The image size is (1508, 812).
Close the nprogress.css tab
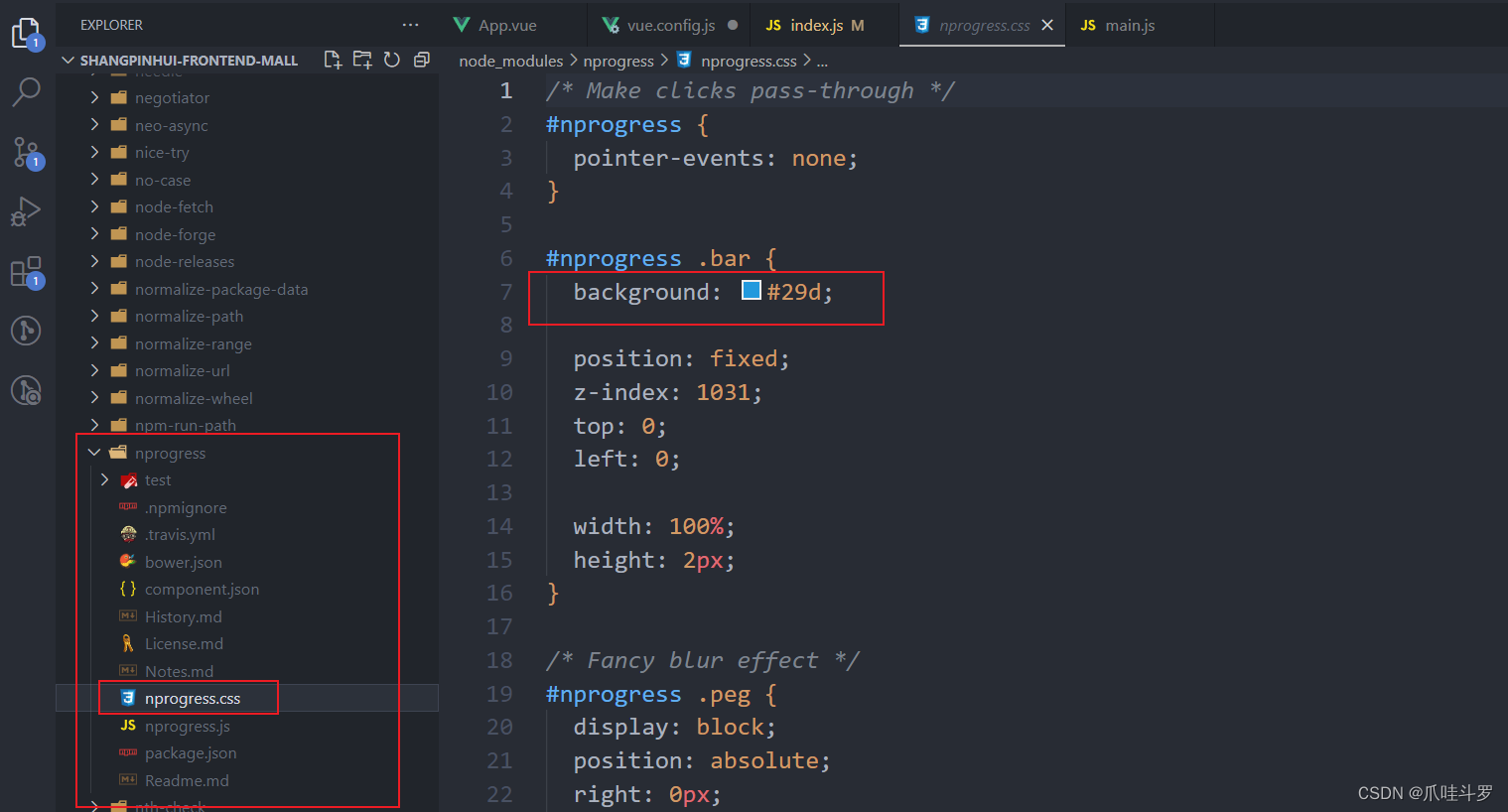[x=1047, y=25]
